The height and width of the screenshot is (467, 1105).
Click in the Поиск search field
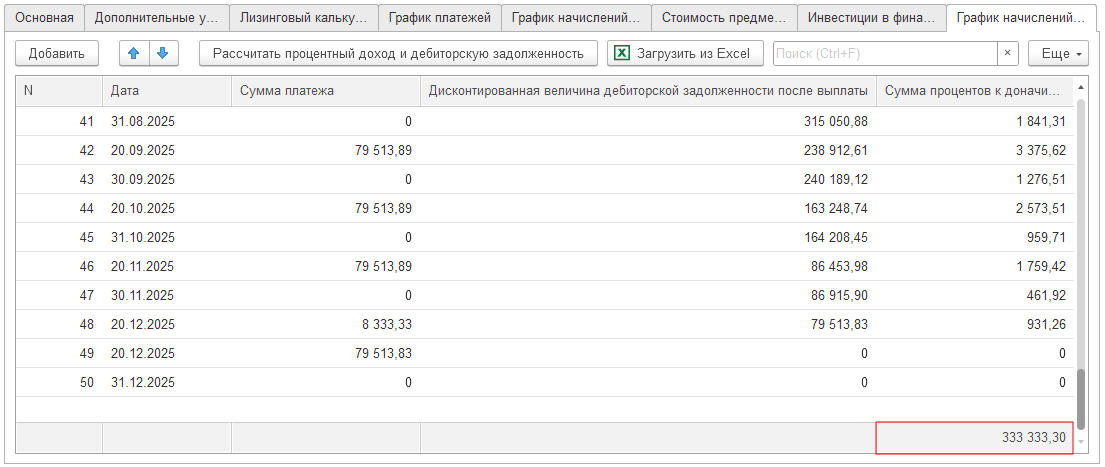click(884, 54)
